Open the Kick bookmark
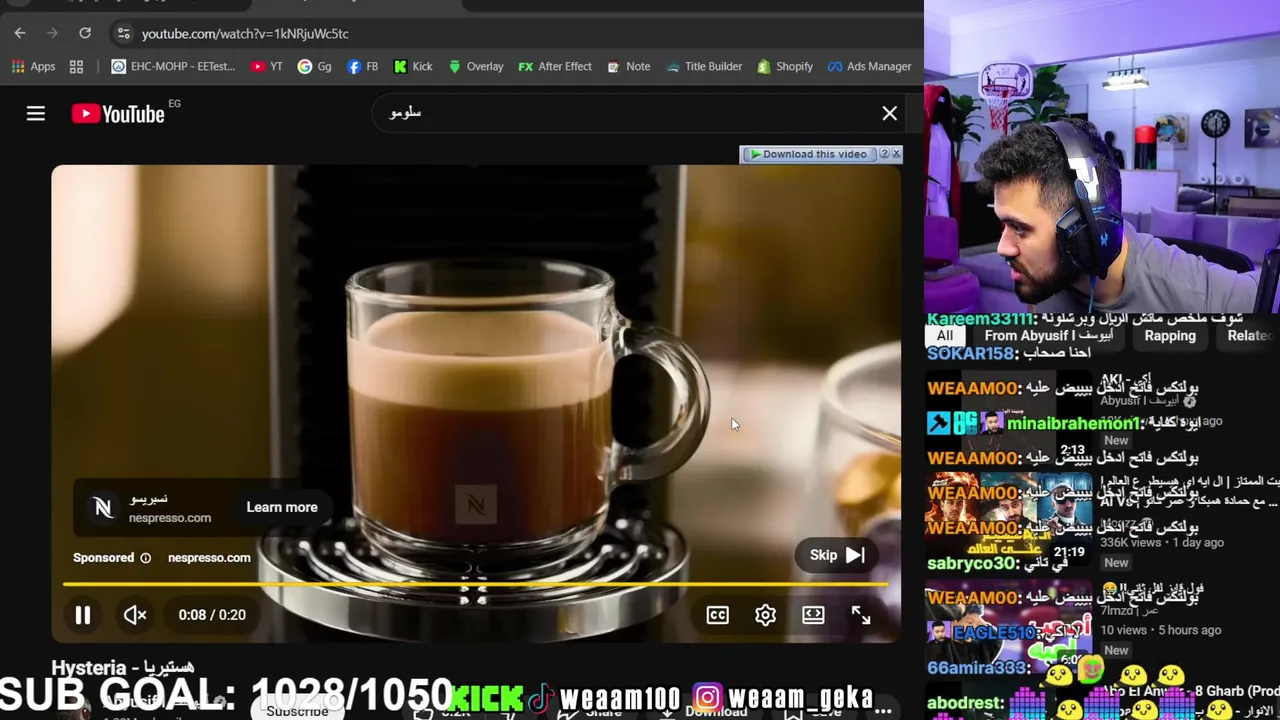The width and height of the screenshot is (1280, 720). 413,67
